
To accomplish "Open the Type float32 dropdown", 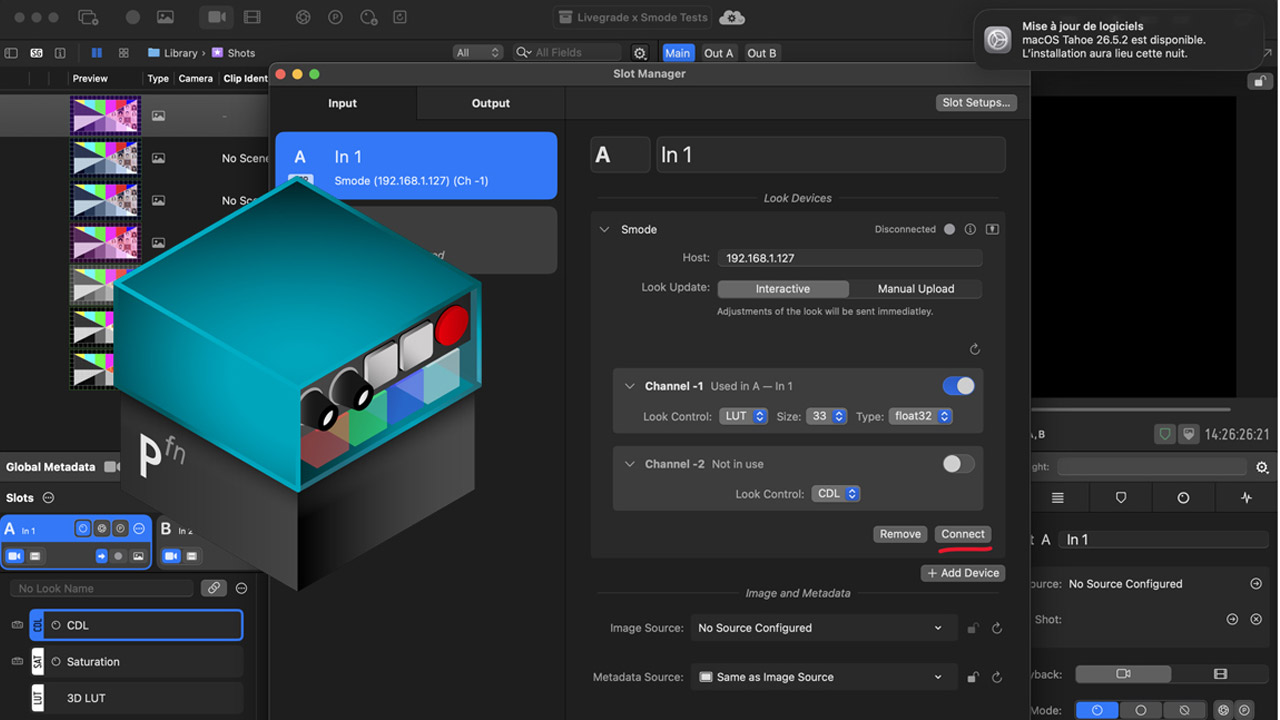I will pos(920,416).
